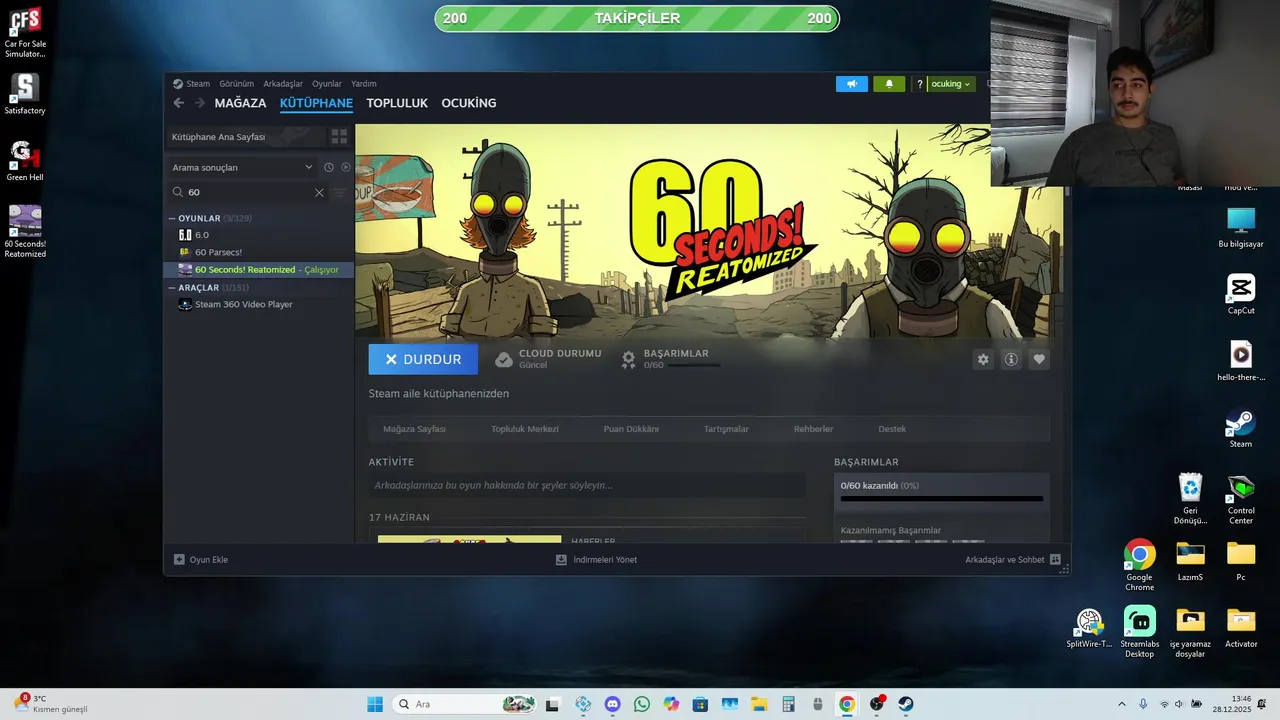This screenshot has height=720, width=1280.
Task: Open Google Chrome desktop icon
Action: [1140, 565]
